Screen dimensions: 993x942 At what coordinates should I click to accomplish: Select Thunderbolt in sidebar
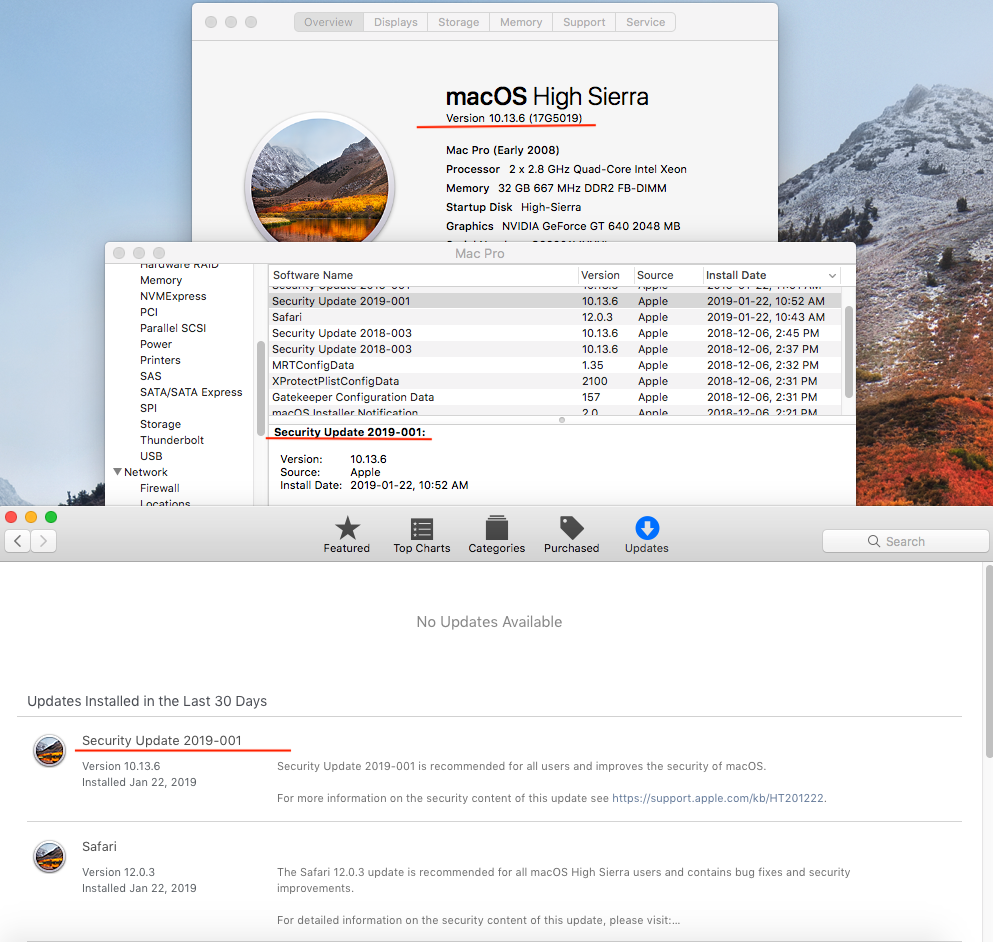coord(172,440)
